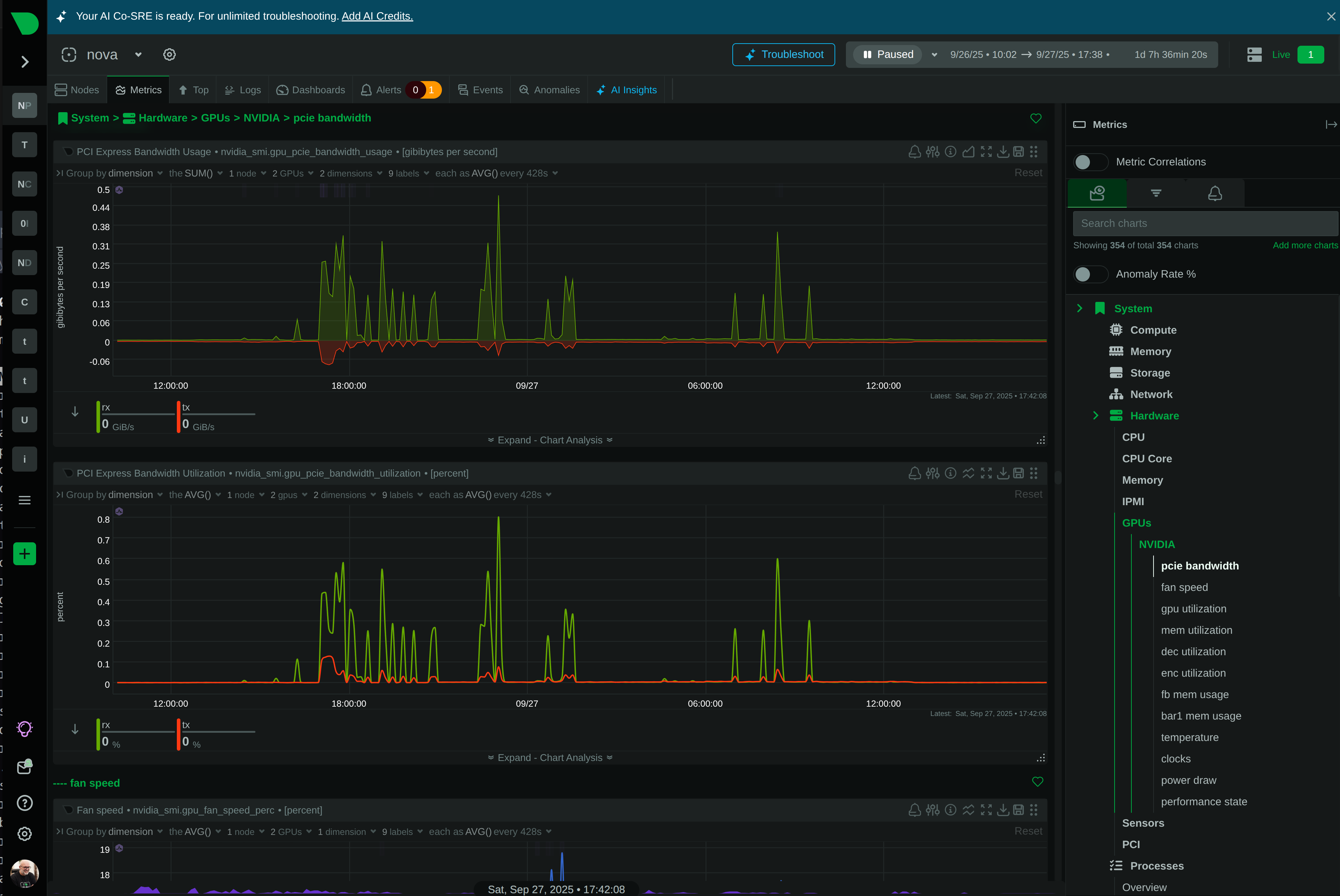Switch to the Logs tab

tap(242, 90)
